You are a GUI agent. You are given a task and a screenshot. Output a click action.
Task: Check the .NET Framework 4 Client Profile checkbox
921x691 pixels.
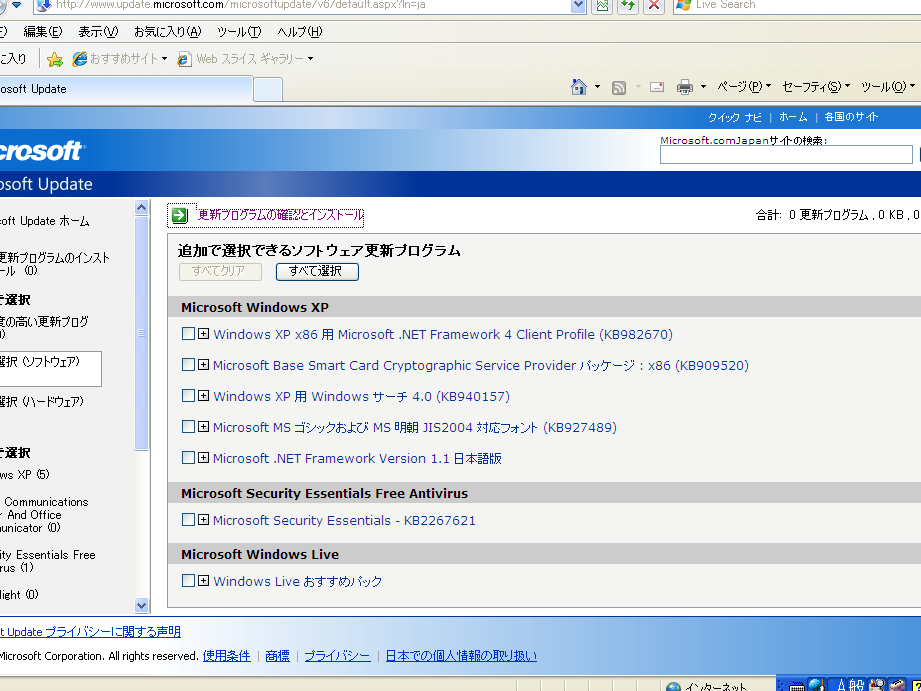click(x=188, y=334)
